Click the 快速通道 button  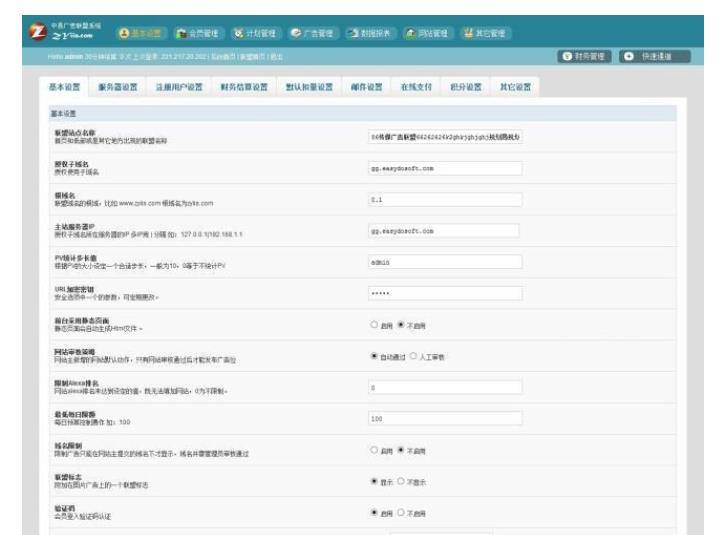(655, 56)
